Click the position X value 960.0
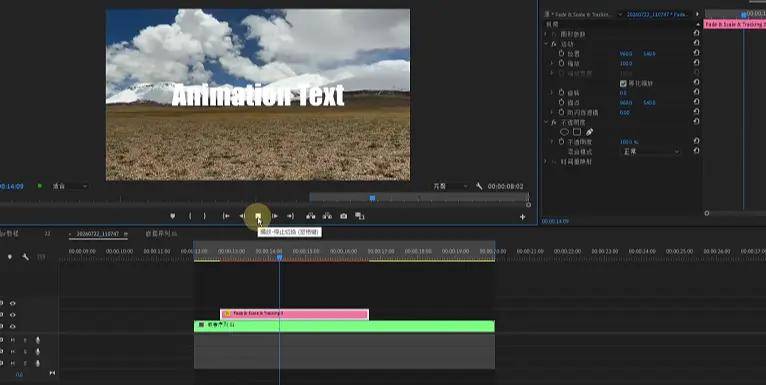 626,54
